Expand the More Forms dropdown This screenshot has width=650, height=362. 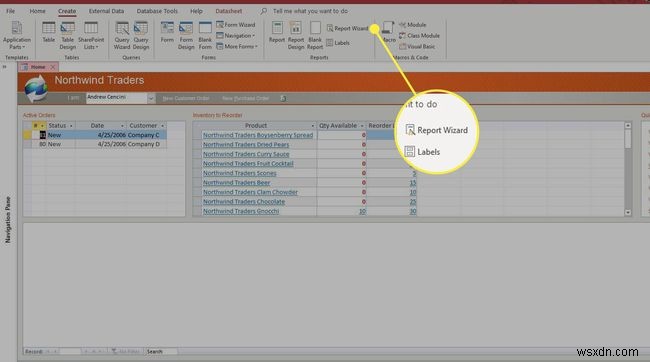237,46
